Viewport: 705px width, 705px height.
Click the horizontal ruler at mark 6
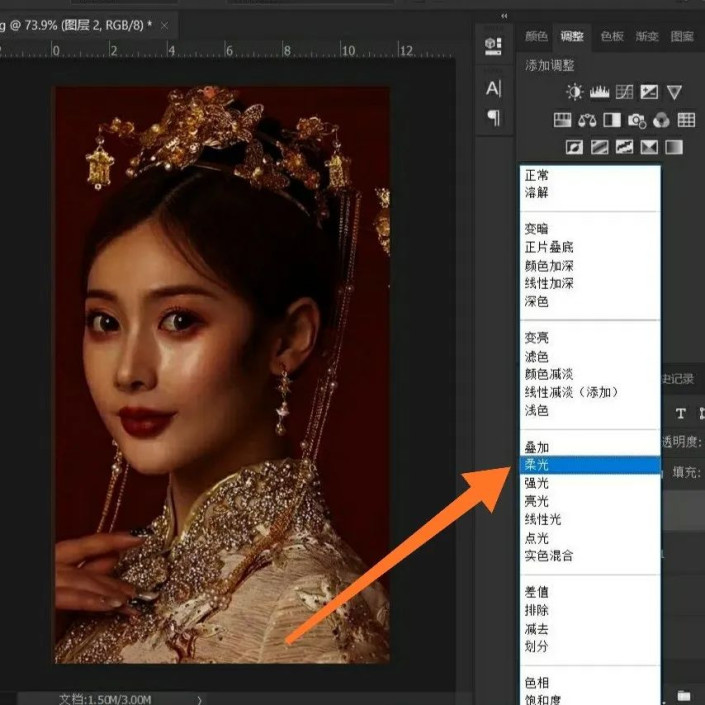(x=229, y=50)
